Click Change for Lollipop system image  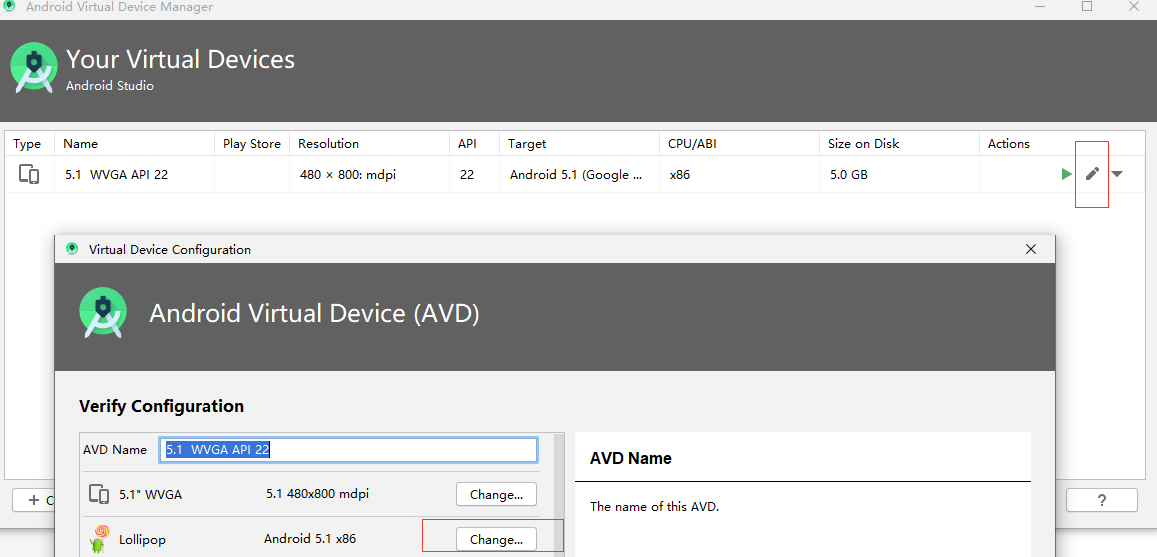(x=496, y=539)
